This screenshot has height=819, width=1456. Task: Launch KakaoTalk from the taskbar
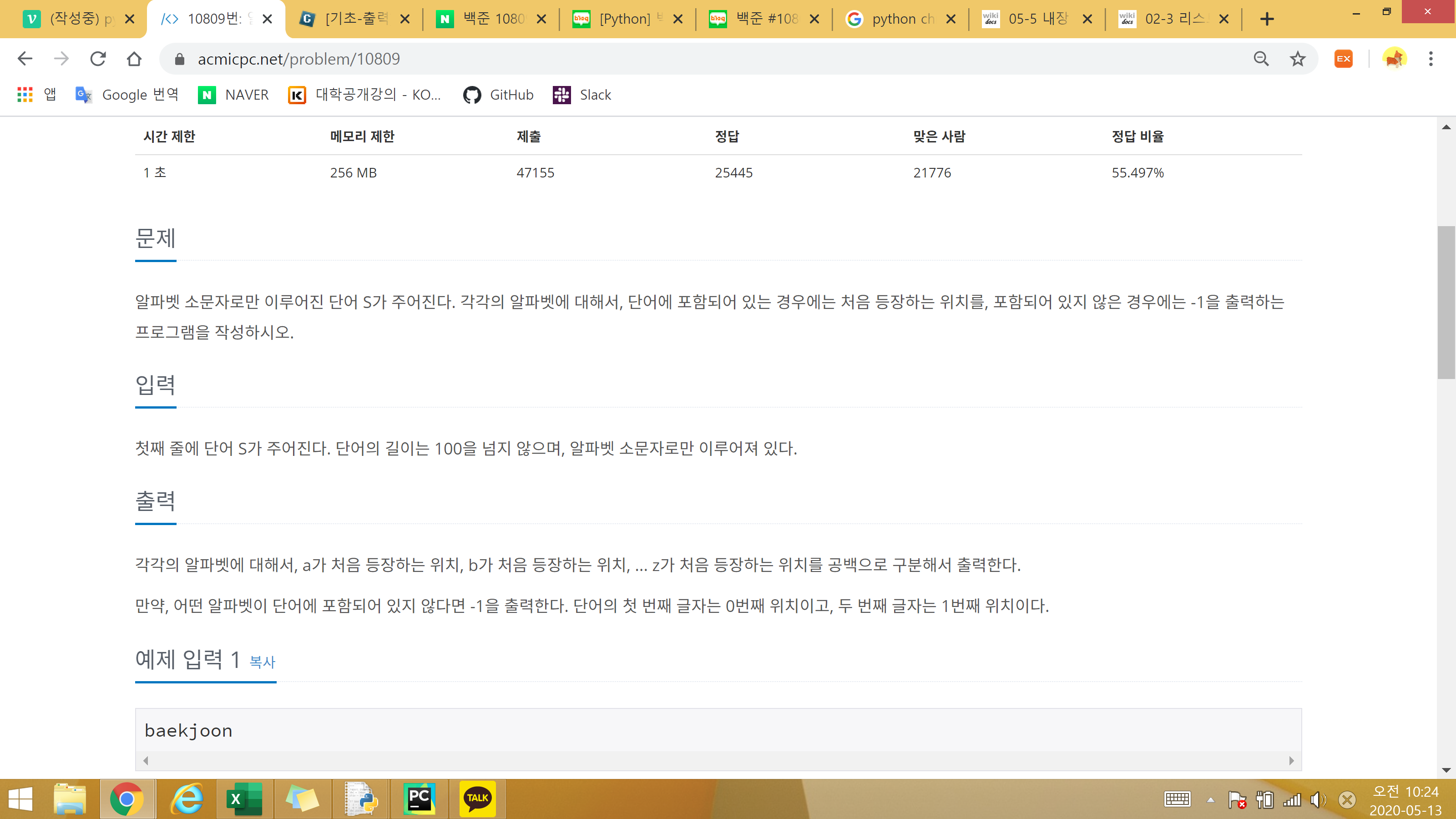pos(478,799)
